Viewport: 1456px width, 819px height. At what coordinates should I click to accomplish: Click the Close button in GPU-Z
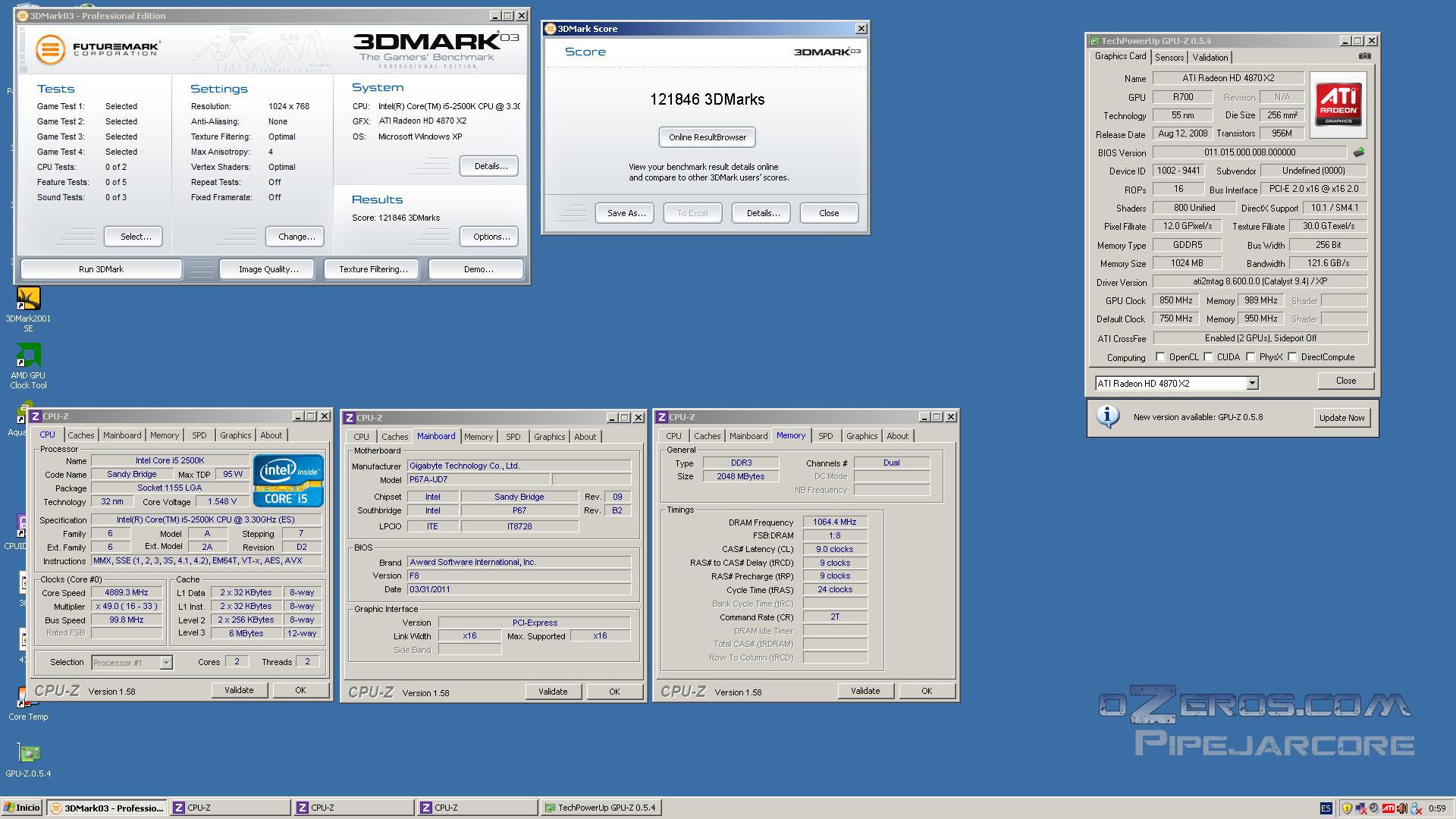(1345, 381)
